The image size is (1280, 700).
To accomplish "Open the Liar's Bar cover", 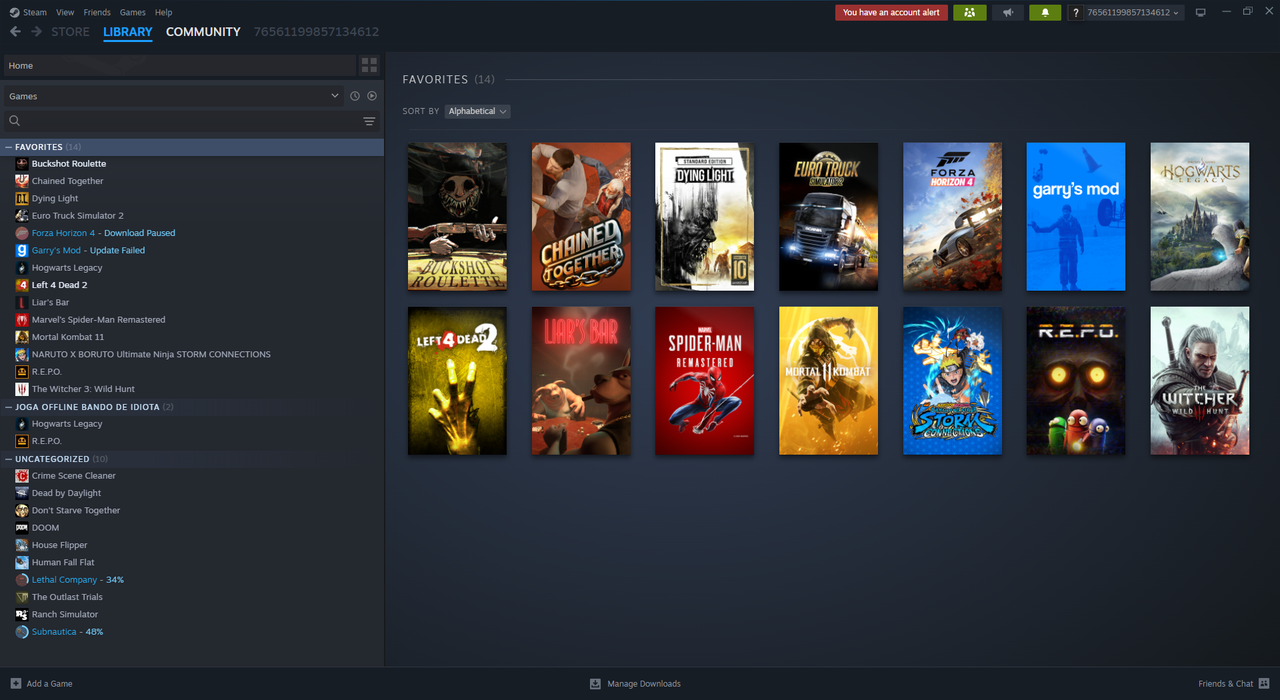I will 581,381.
